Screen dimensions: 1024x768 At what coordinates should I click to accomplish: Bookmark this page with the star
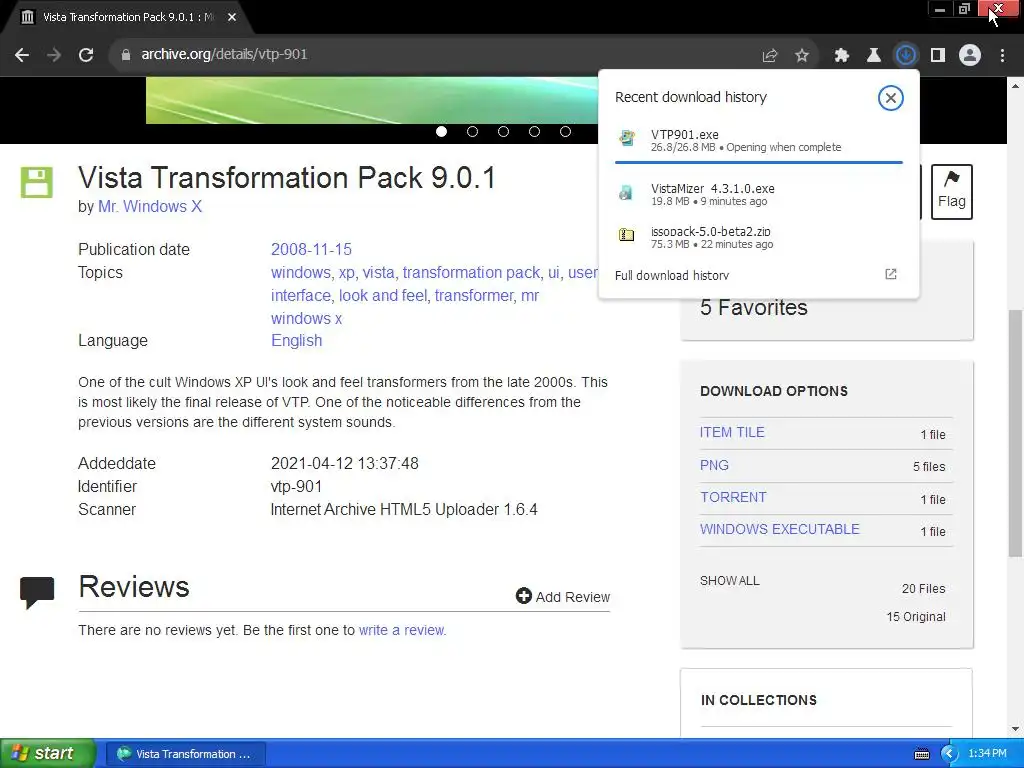(802, 56)
